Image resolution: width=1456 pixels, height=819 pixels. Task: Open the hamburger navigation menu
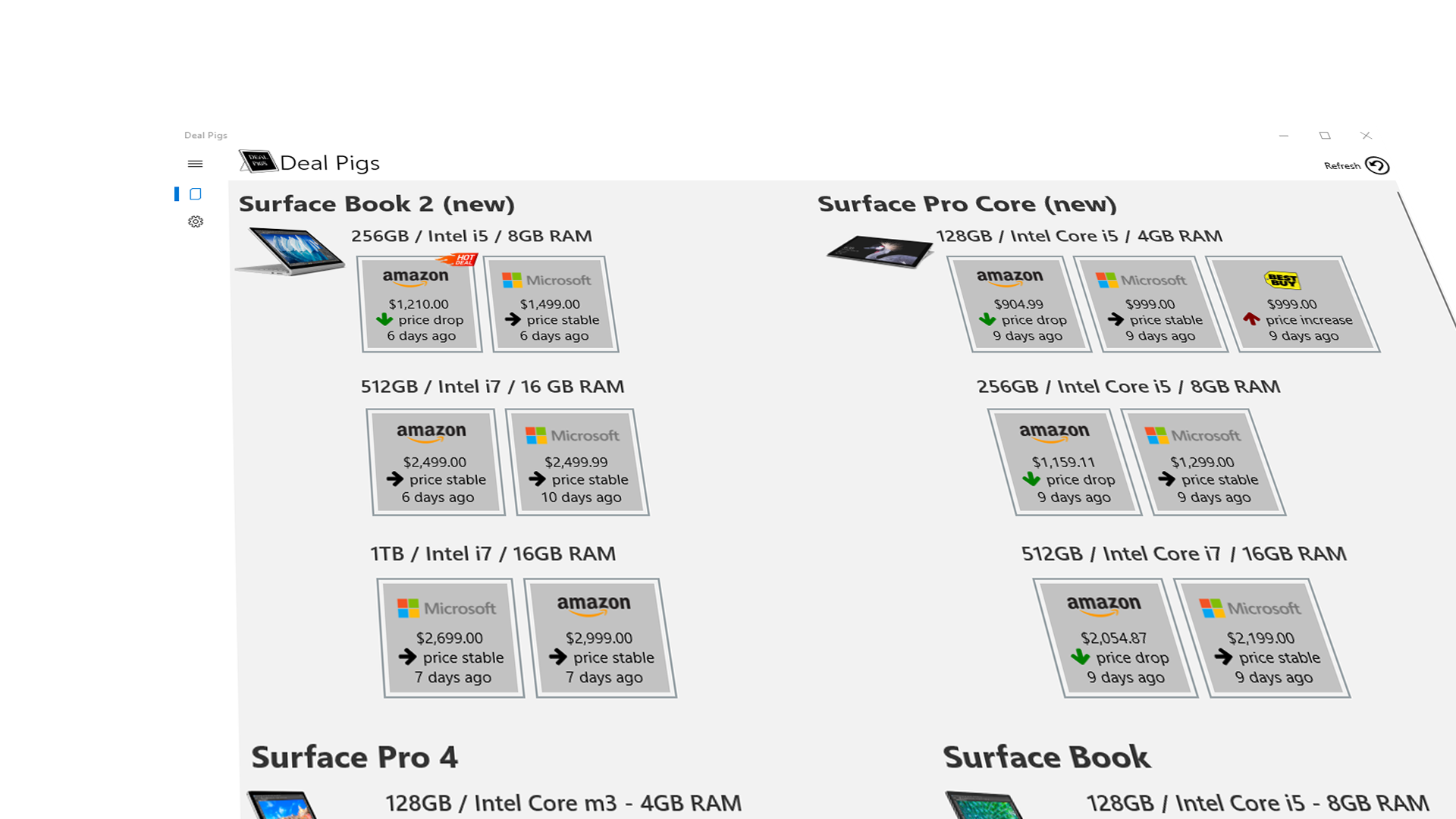click(195, 164)
